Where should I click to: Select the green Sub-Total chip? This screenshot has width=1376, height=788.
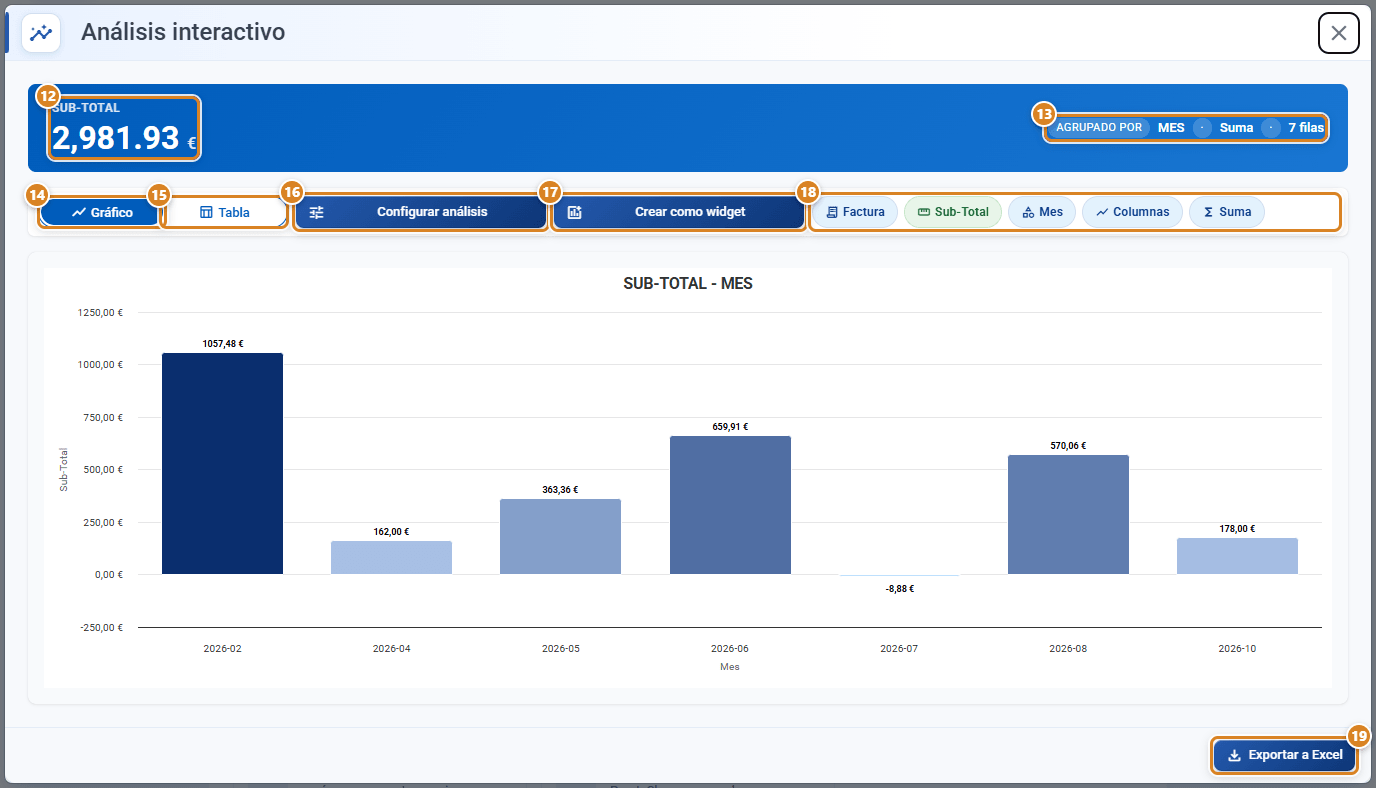click(x=953, y=212)
